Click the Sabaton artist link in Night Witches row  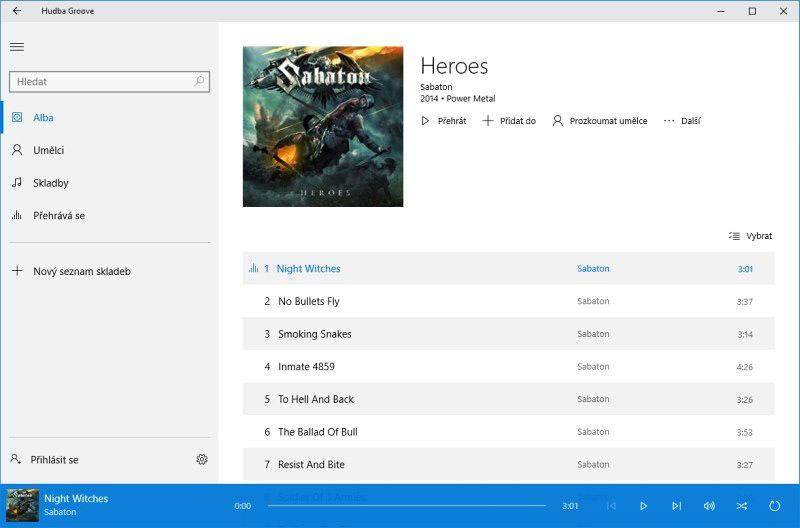coord(593,268)
